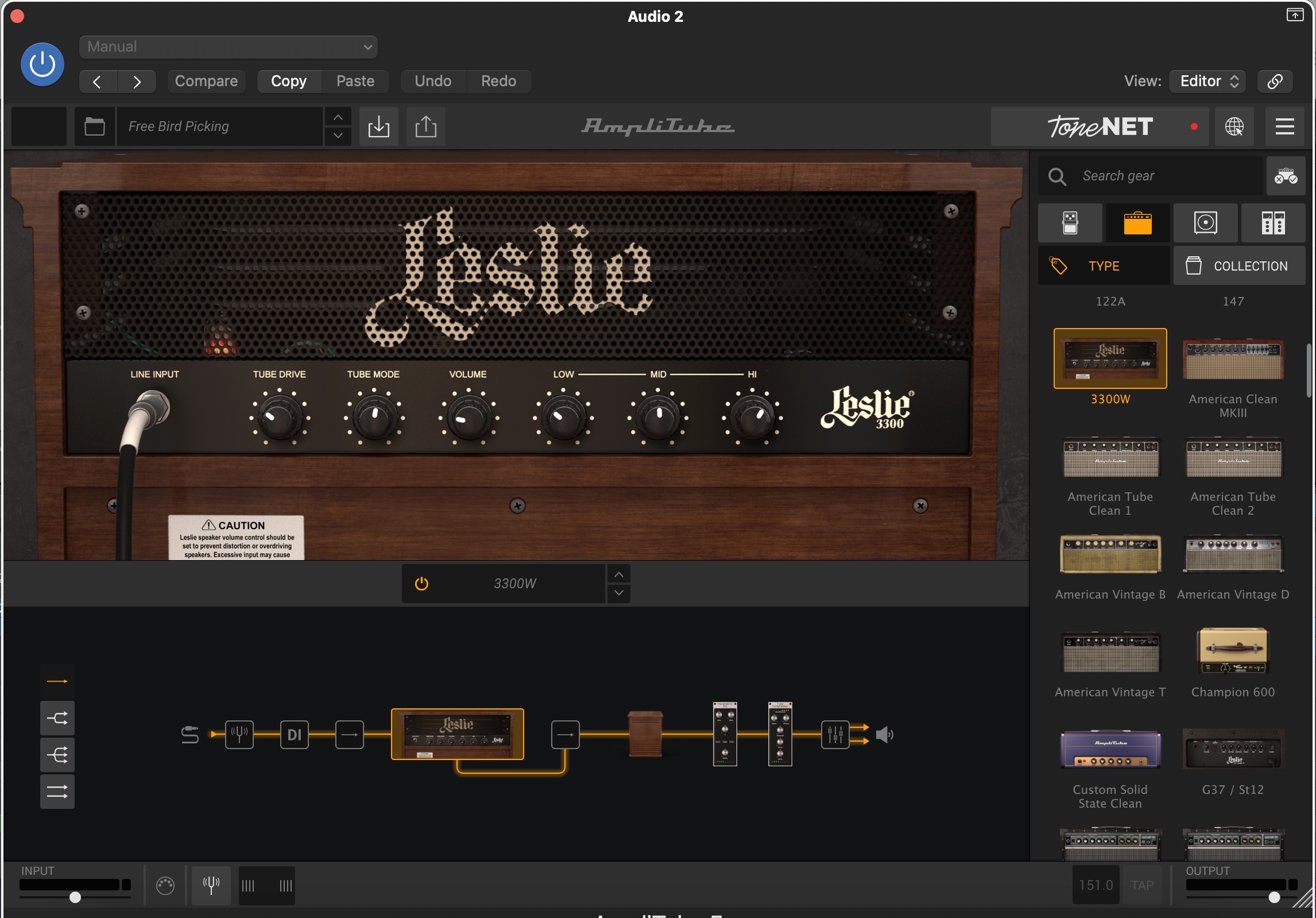The height and width of the screenshot is (918, 1316).
Task: Click the LOW EQ knob
Action: pos(563,417)
